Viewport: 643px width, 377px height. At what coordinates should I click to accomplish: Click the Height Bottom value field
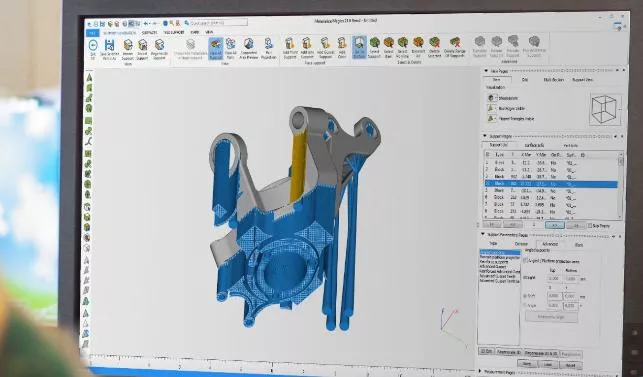[x=571, y=279]
